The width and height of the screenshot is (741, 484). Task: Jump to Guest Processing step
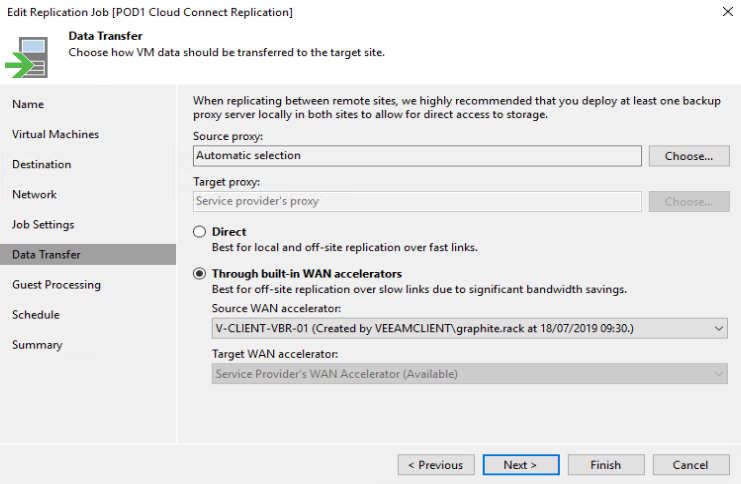56,284
